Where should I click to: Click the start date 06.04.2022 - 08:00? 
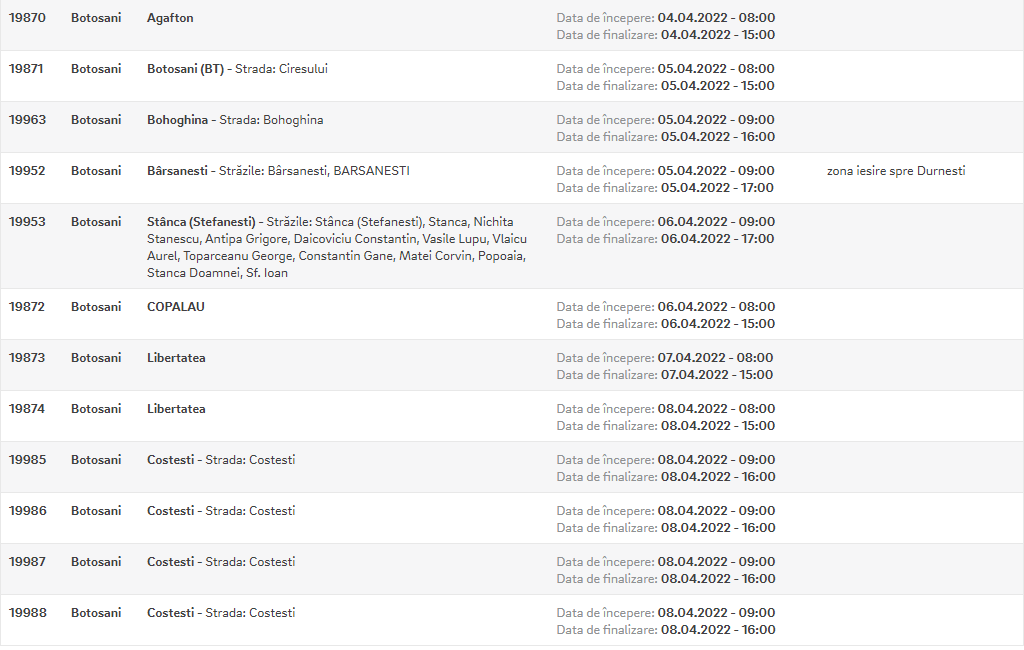(x=716, y=307)
